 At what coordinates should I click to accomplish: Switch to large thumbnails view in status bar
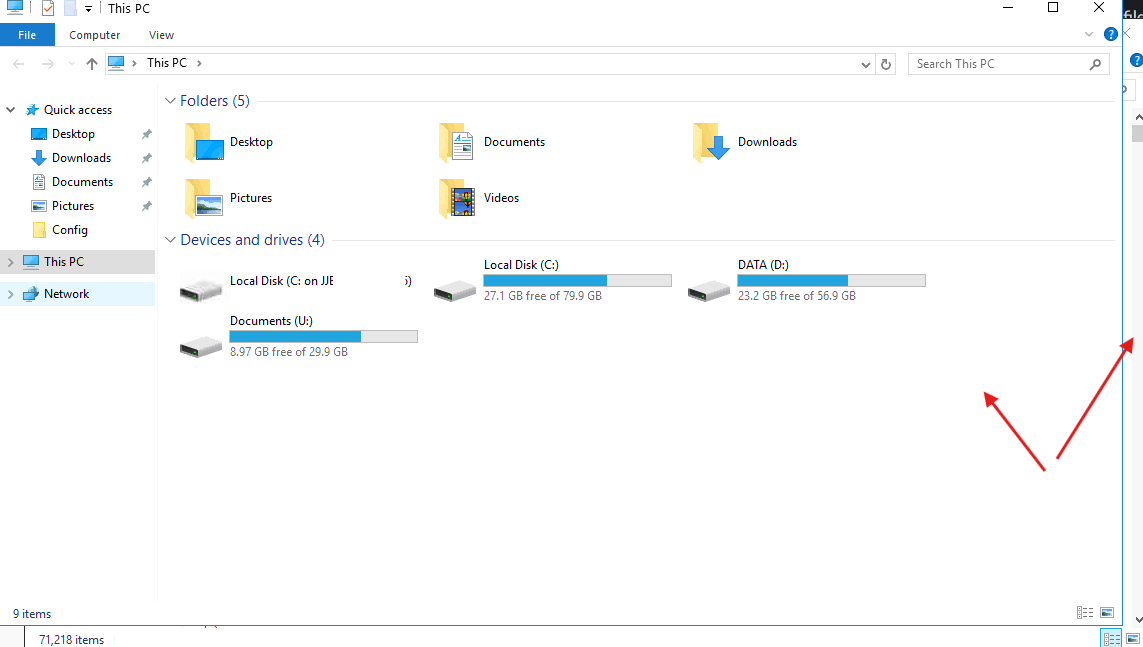(1107, 613)
